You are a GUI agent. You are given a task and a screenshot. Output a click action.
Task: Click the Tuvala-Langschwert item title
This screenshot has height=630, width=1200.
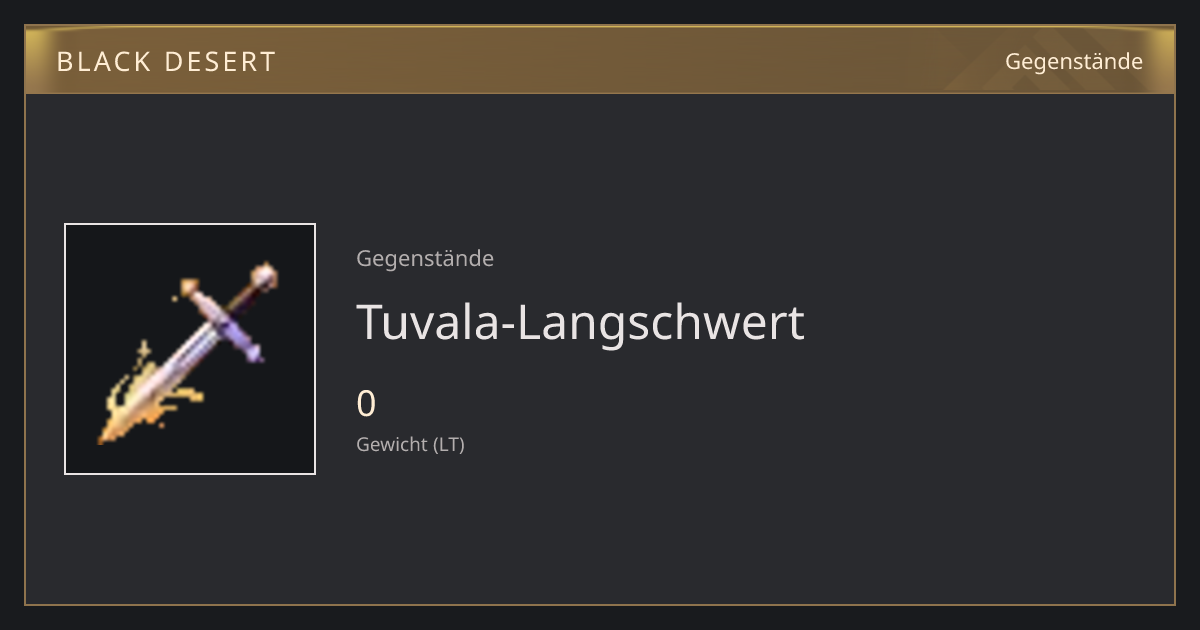click(x=580, y=323)
